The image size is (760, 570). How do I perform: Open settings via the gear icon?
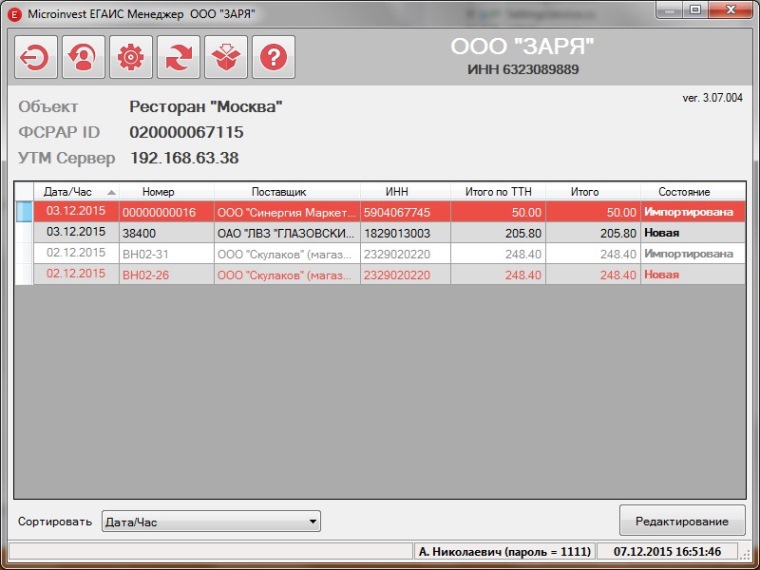(130, 58)
